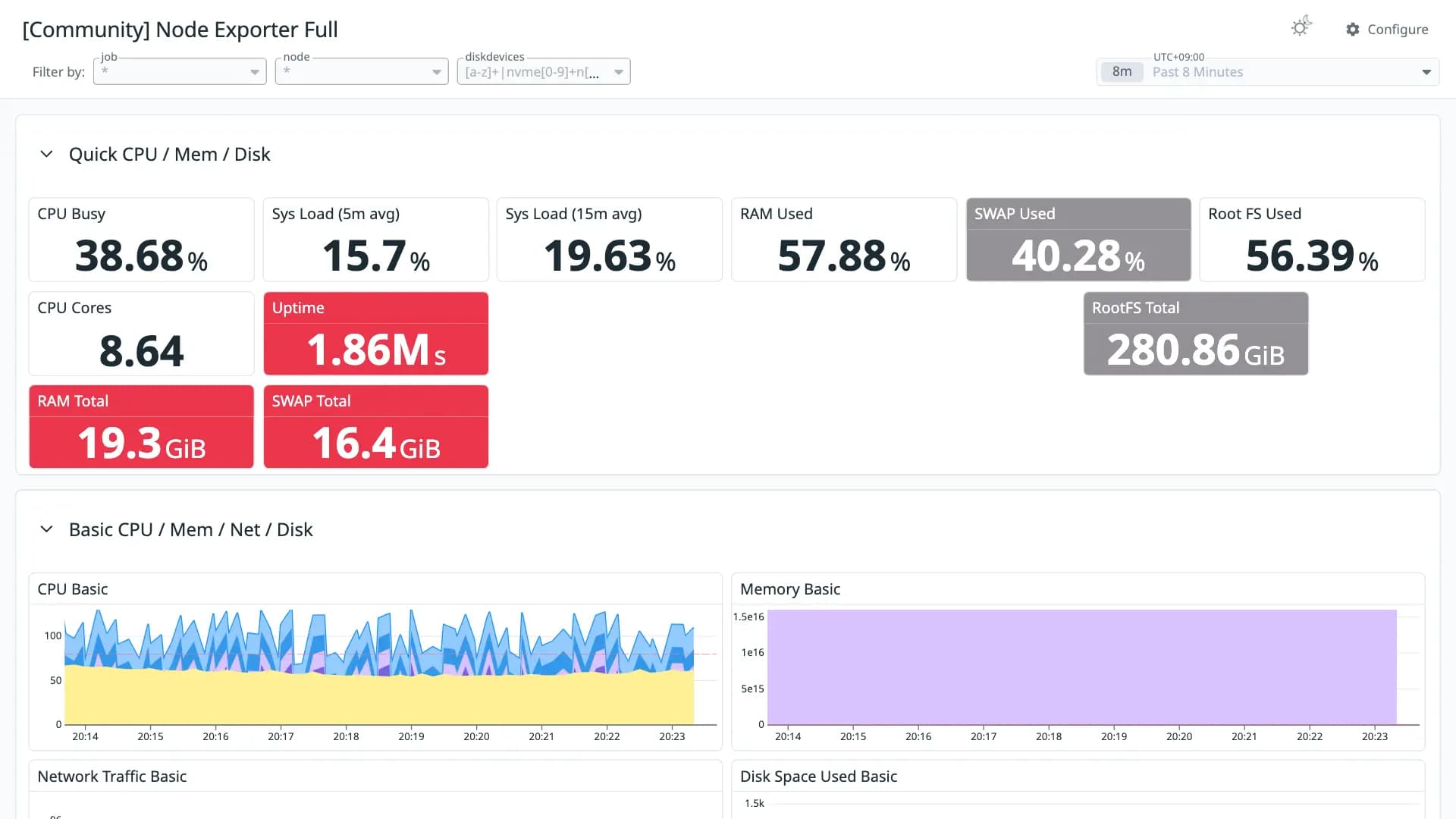The width and height of the screenshot is (1456, 819).
Task: Open the job filter dropdown
Action: click(180, 71)
